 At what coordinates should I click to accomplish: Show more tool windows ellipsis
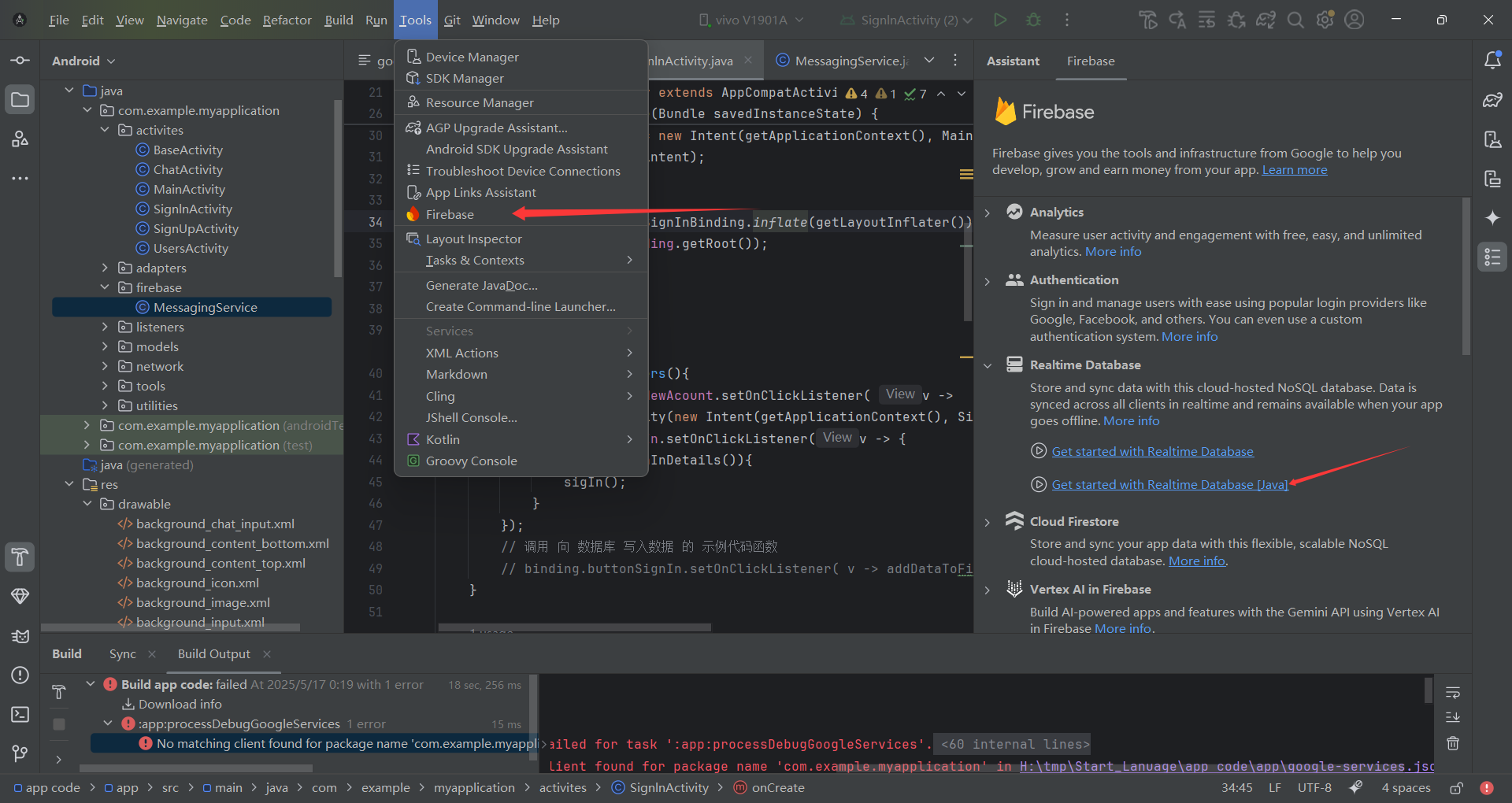point(20,179)
